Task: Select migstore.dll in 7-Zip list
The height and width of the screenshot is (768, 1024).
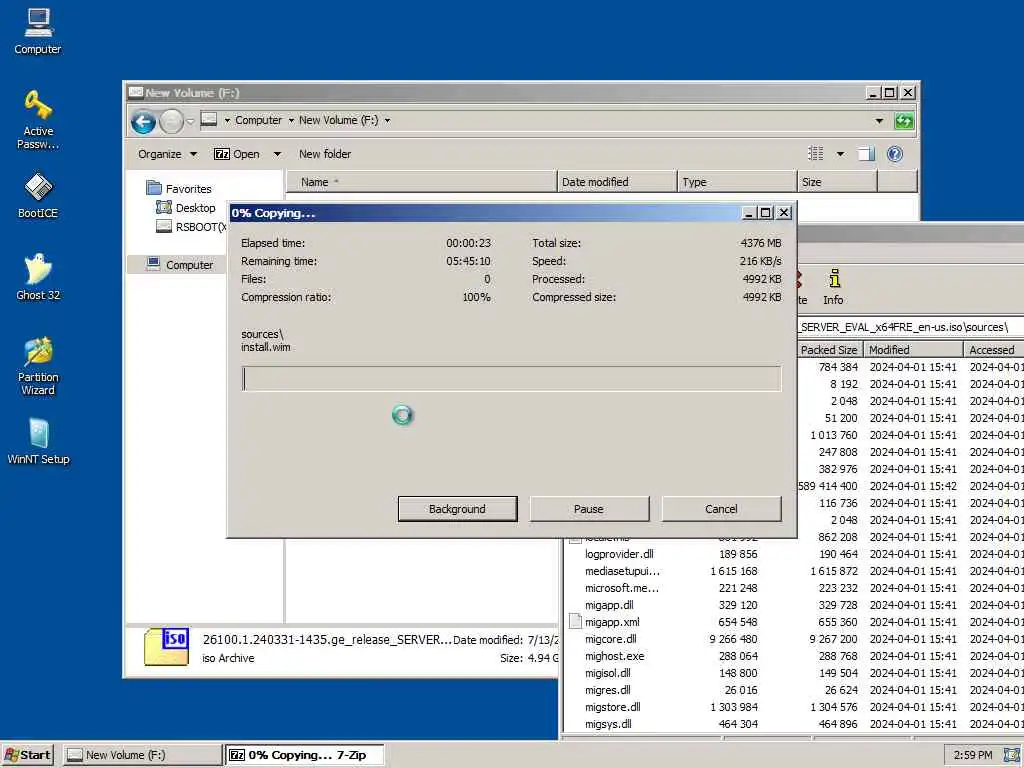Action: [613, 707]
